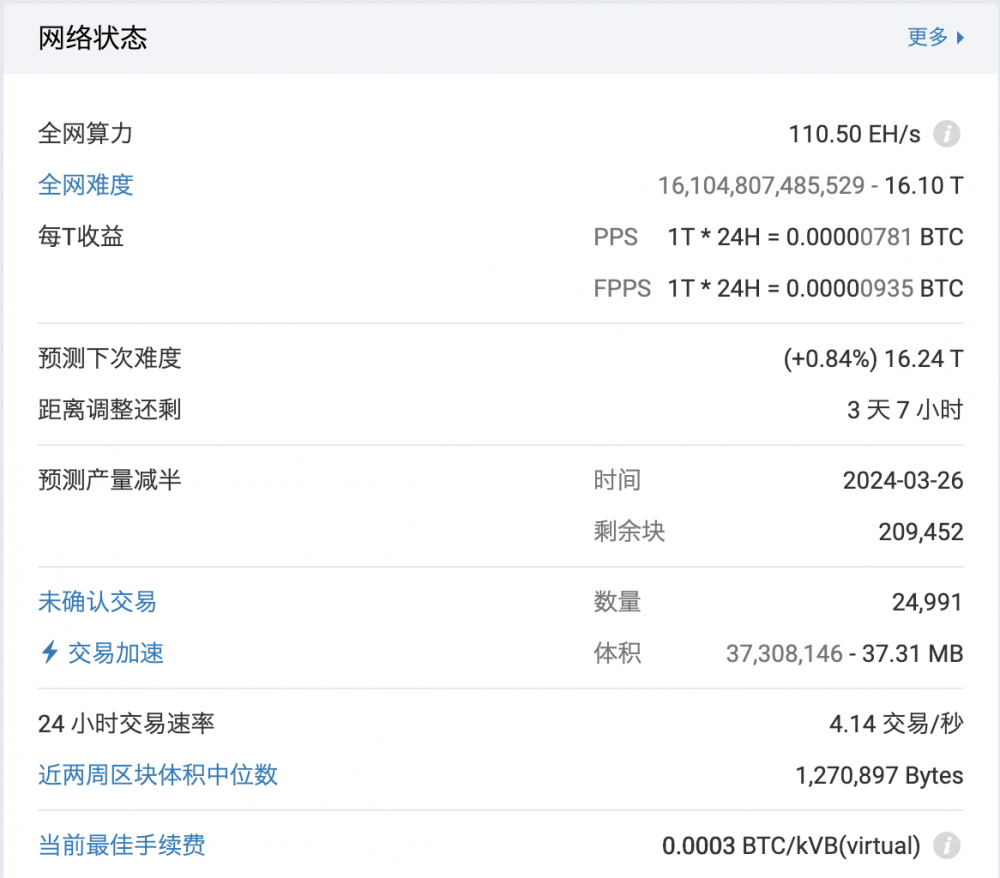The height and width of the screenshot is (878, 1000).
Task: Select the FPPS earnings row label
Action: [x=622, y=289]
